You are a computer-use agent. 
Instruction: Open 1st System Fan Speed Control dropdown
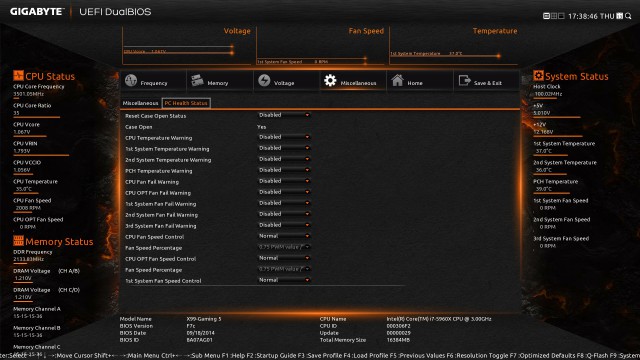click(x=284, y=281)
